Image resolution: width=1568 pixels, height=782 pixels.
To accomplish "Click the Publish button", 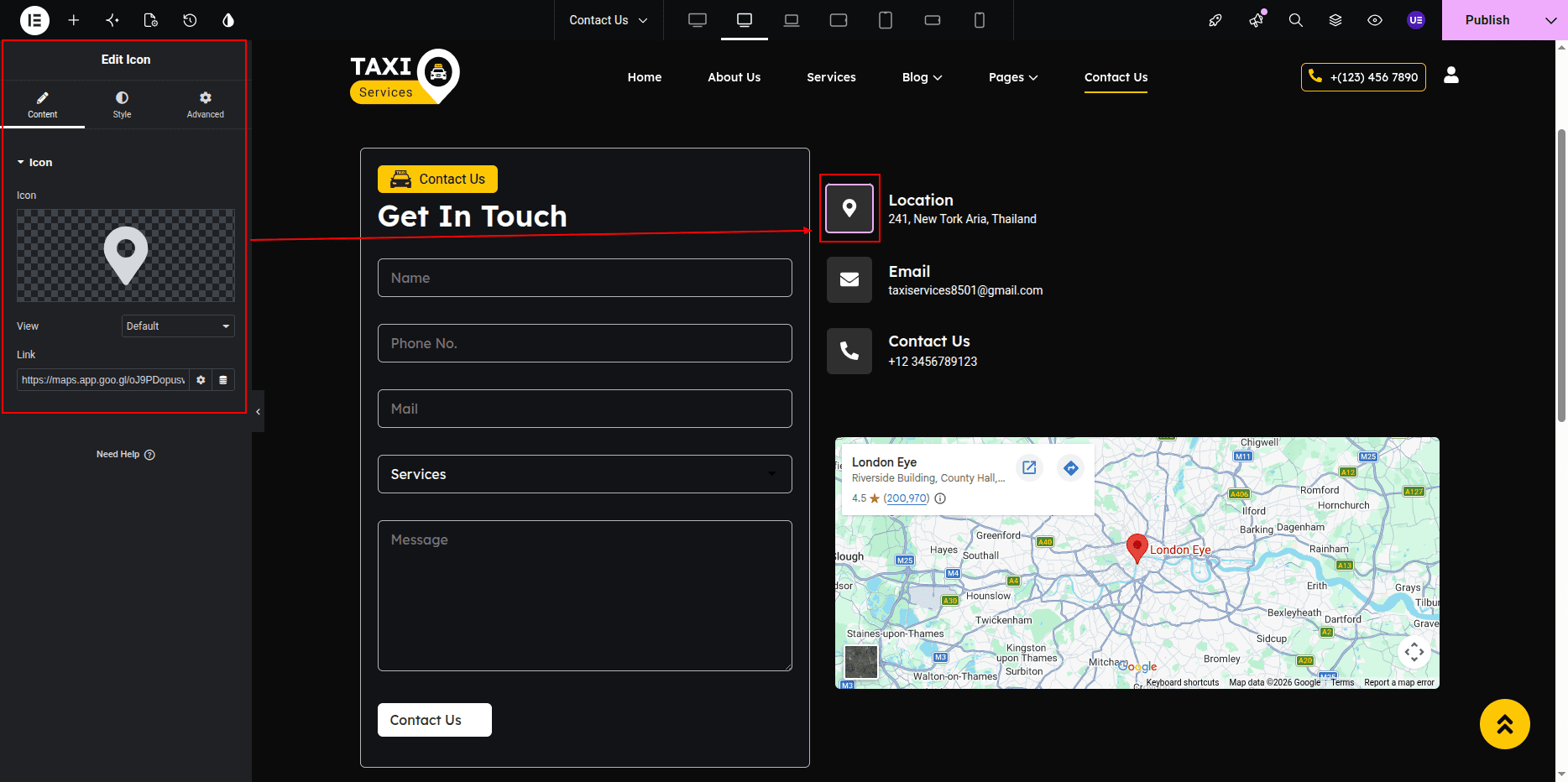I will point(1487,20).
